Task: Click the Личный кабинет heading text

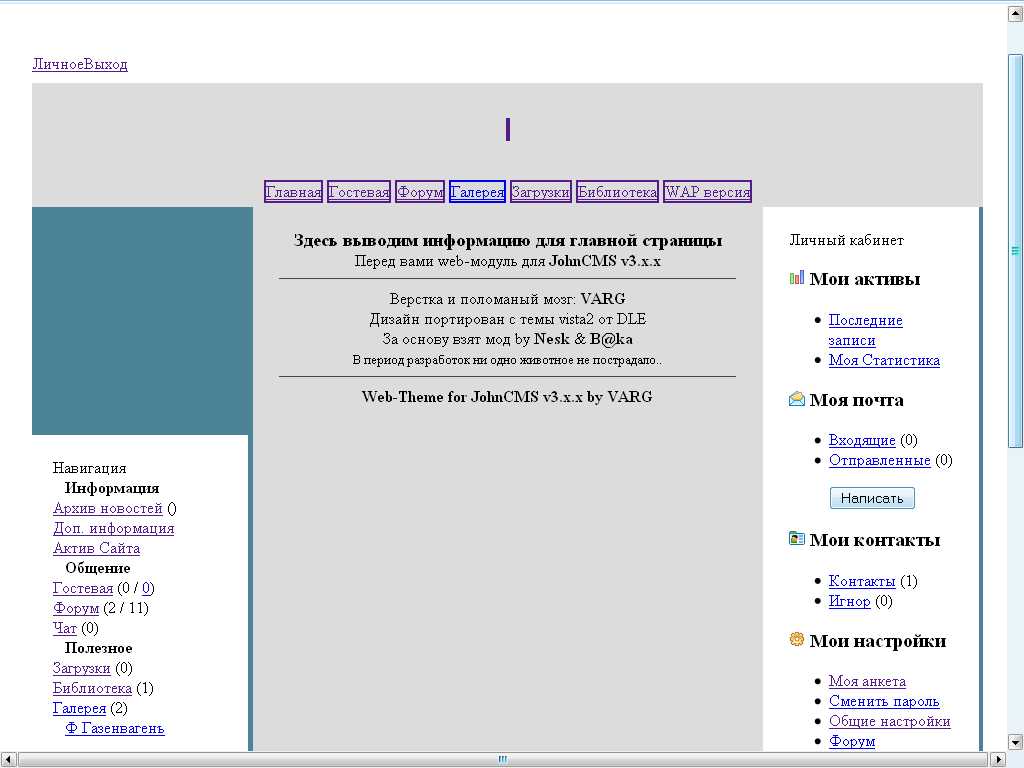Action: (x=846, y=240)
